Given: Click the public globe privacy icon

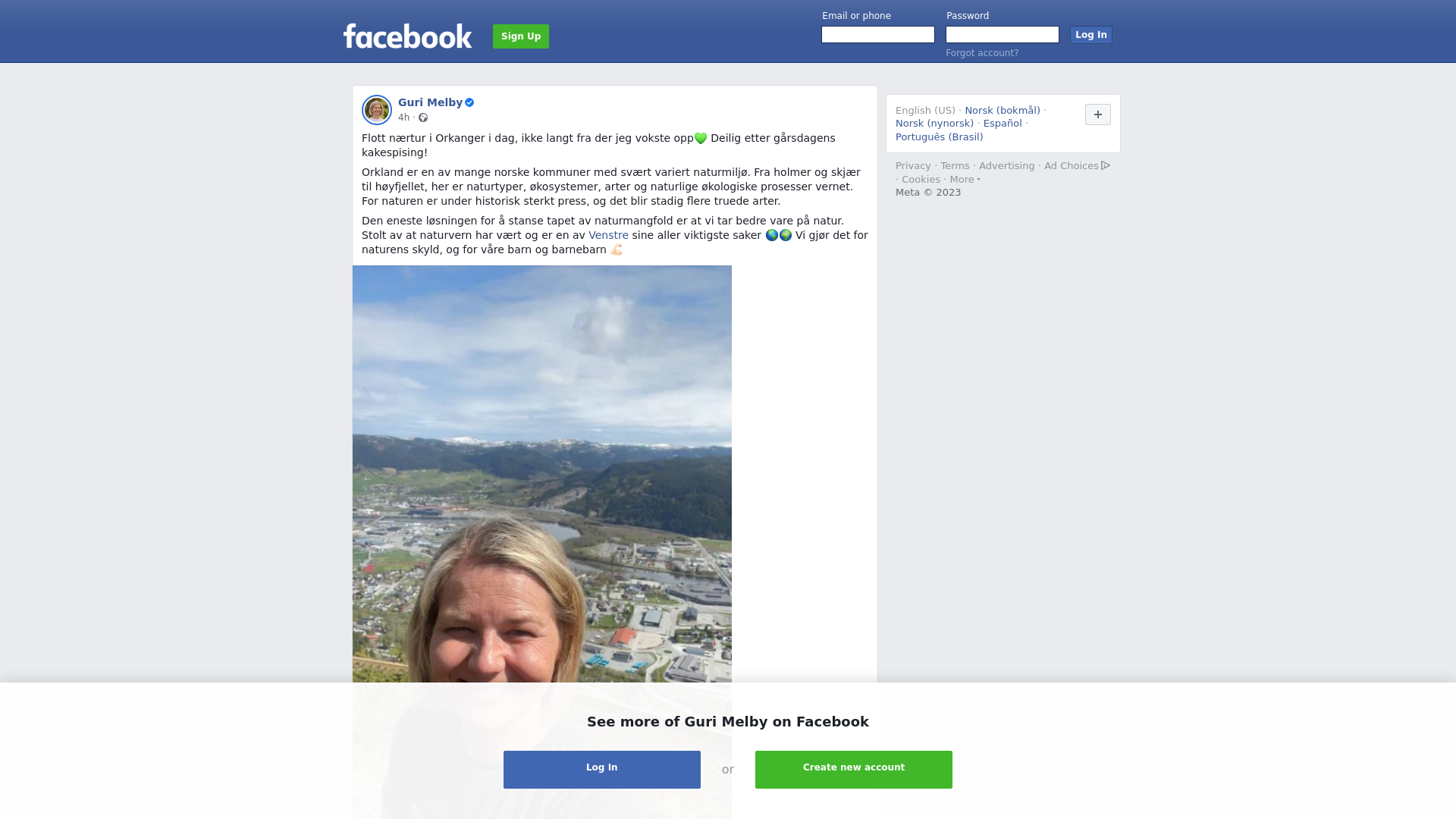Looking at the screenshot, I should coord(423,118).
